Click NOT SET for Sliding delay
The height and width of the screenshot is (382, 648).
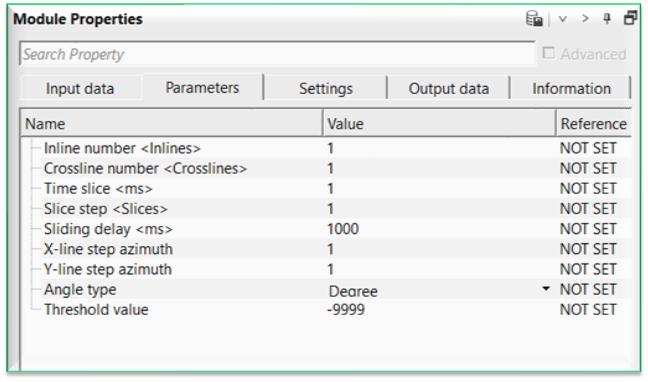[x=588, y=229]
